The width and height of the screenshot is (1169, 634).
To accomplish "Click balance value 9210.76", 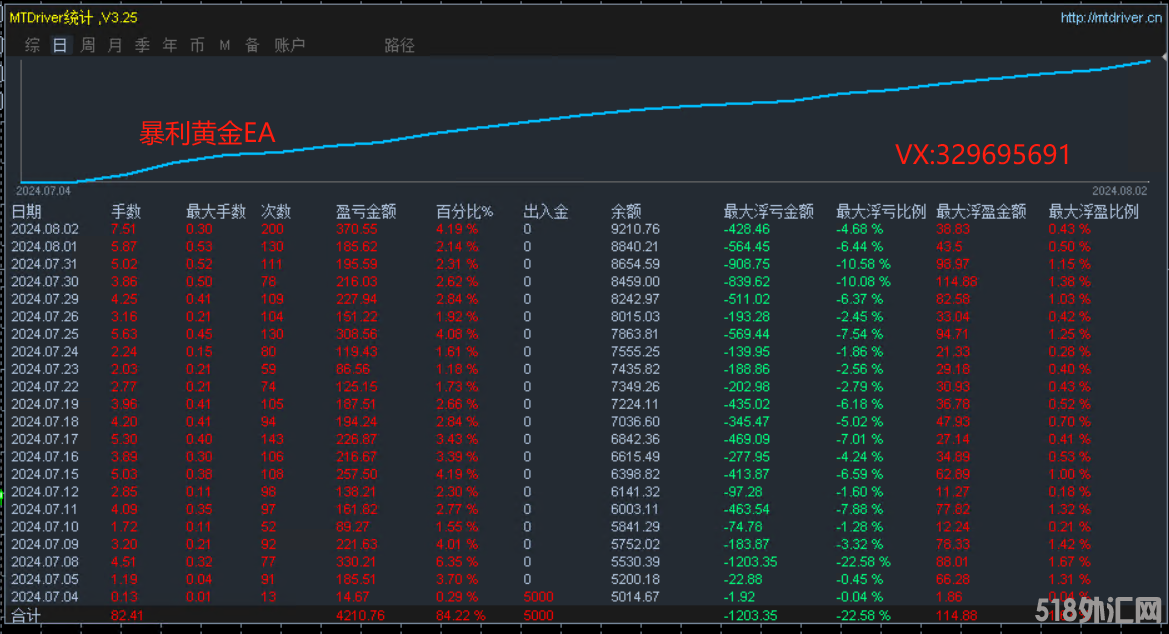I will 635,229.
